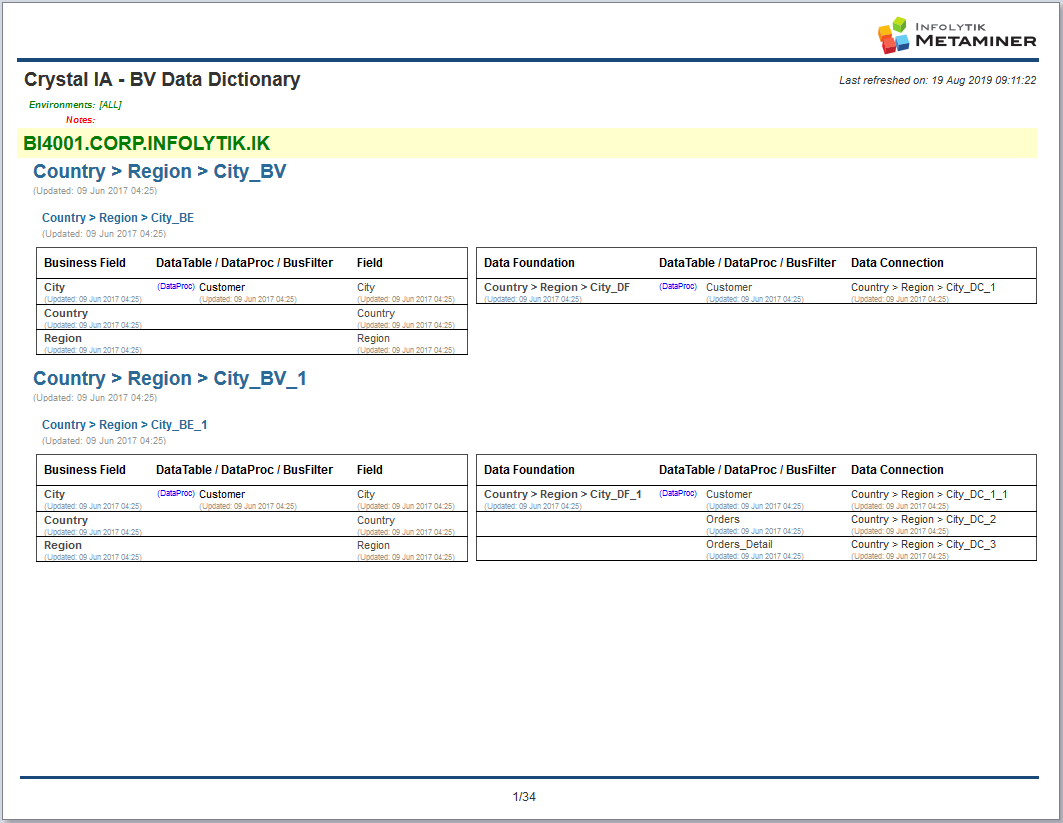Click the "Country > Region > City_DC_1" connection cell
The width and height of the screenshot is (1063, 823).
[x=923, y=287]
